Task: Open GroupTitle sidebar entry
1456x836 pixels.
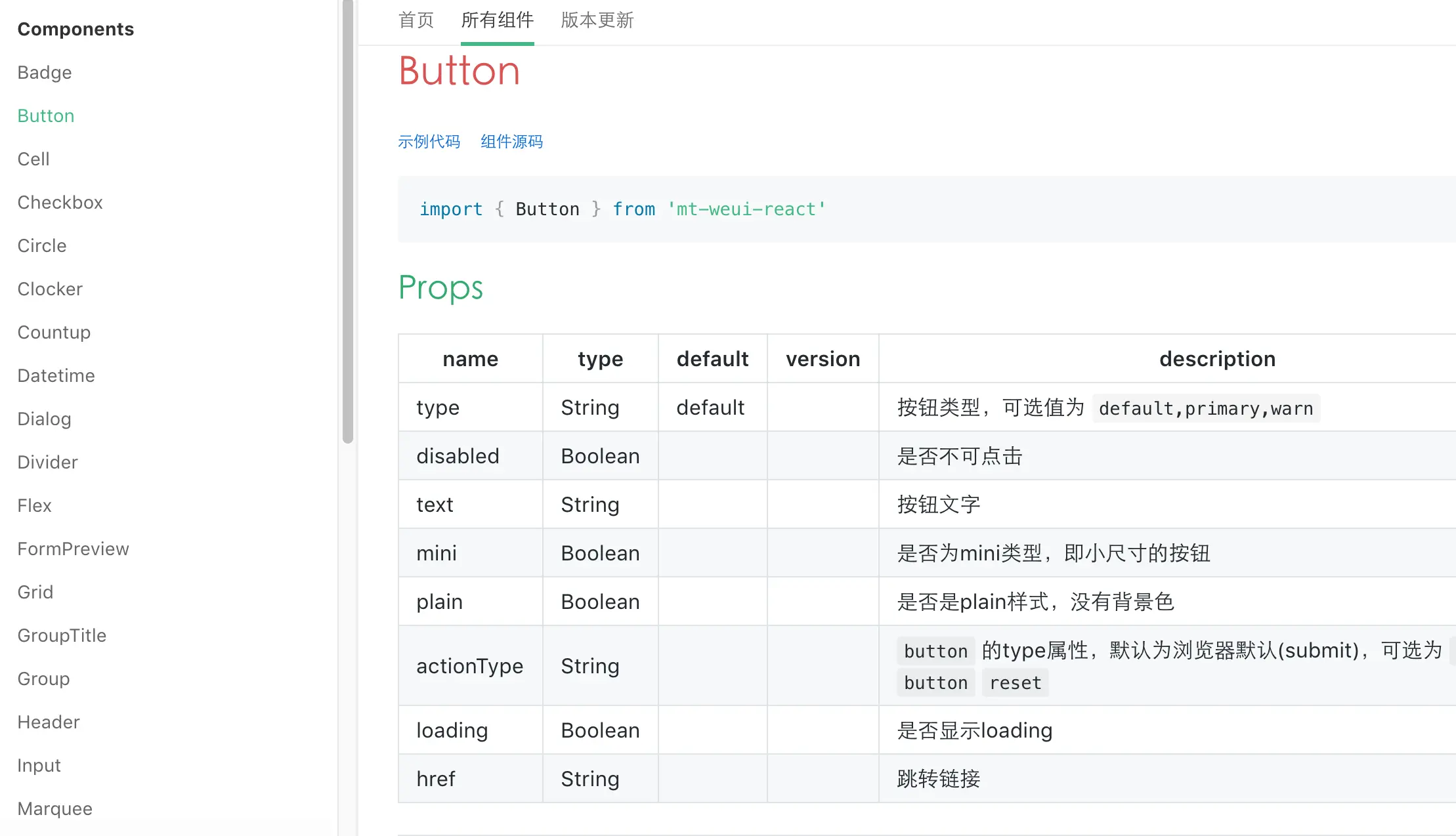Action: (x=62, y=635)
